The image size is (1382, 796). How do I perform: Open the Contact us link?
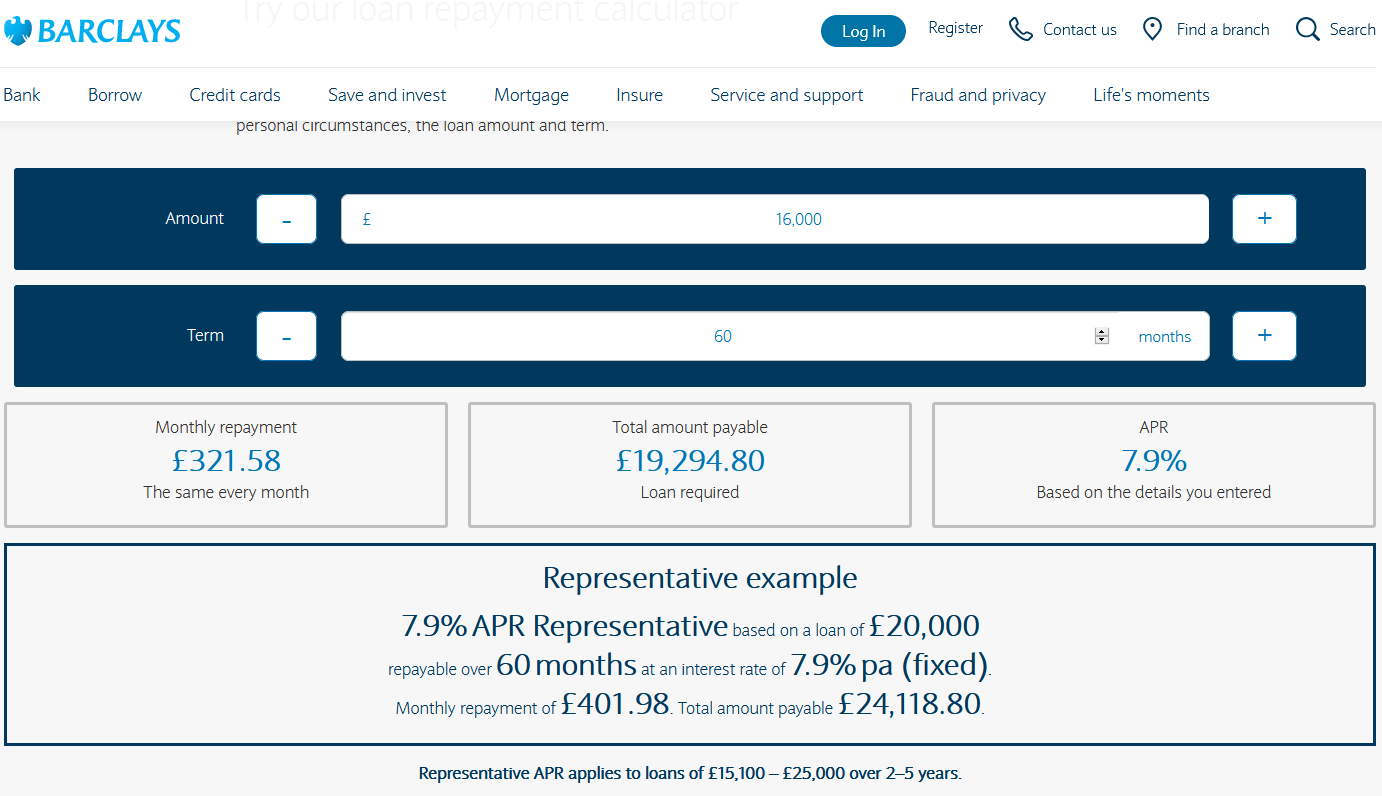(1080, 30)
